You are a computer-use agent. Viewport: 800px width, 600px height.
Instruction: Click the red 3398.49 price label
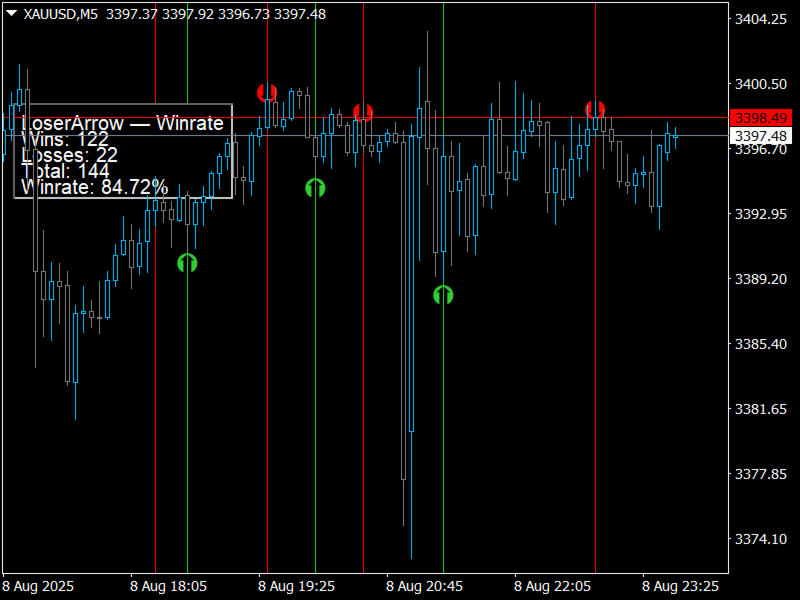tap(761, 118)
